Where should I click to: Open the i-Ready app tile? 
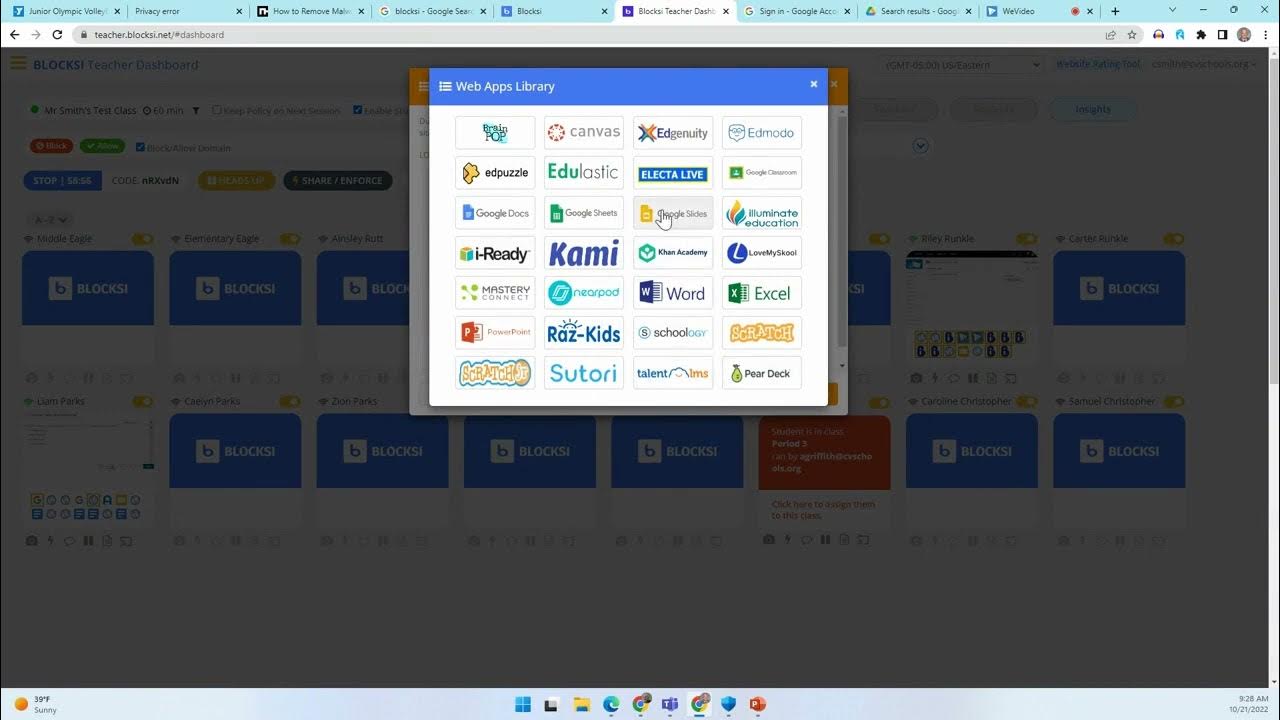pos(495,253)
